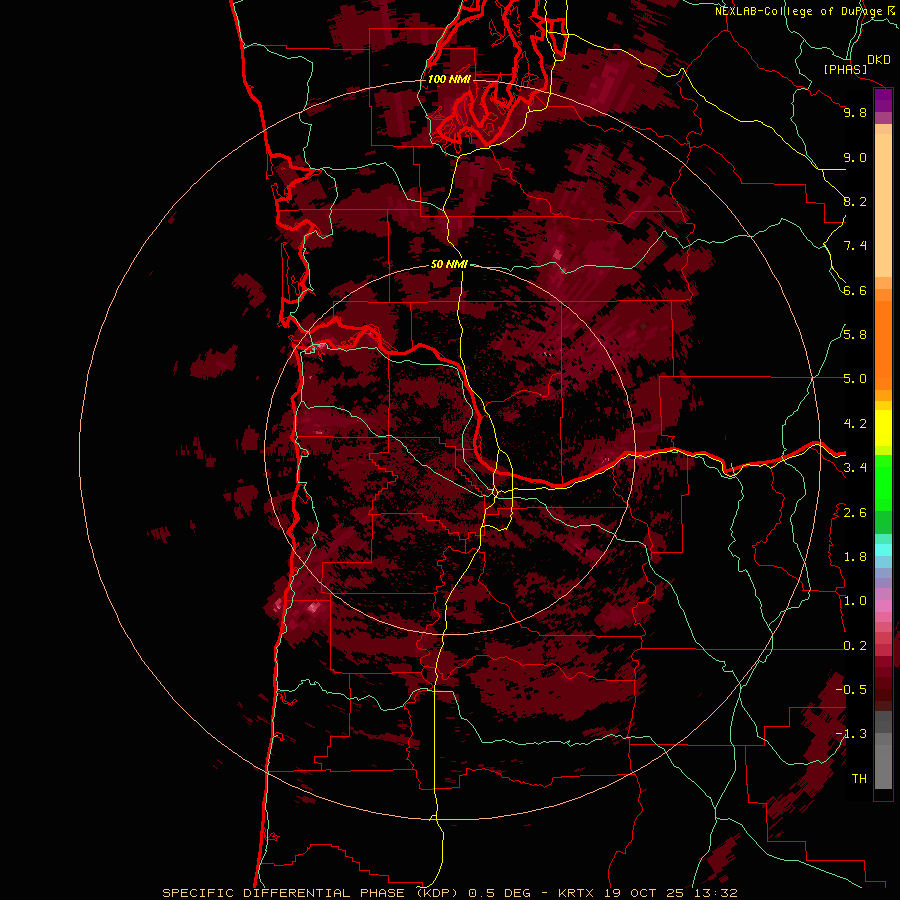Screen dimensions: 900x900
Task: Click the 7.4 value on the scale
Action: pyautogui.click(x=855, y=246)
